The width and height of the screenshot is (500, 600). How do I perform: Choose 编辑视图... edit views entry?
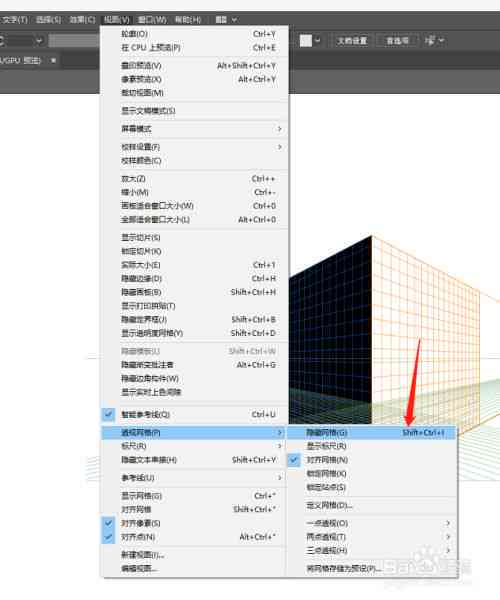tap(194, 569)
